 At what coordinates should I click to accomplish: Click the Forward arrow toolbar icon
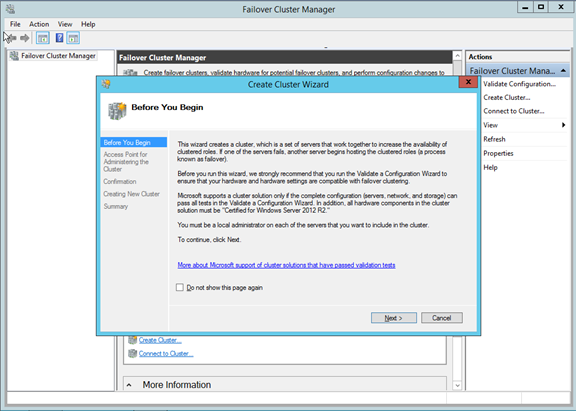[x=25, y=38]
